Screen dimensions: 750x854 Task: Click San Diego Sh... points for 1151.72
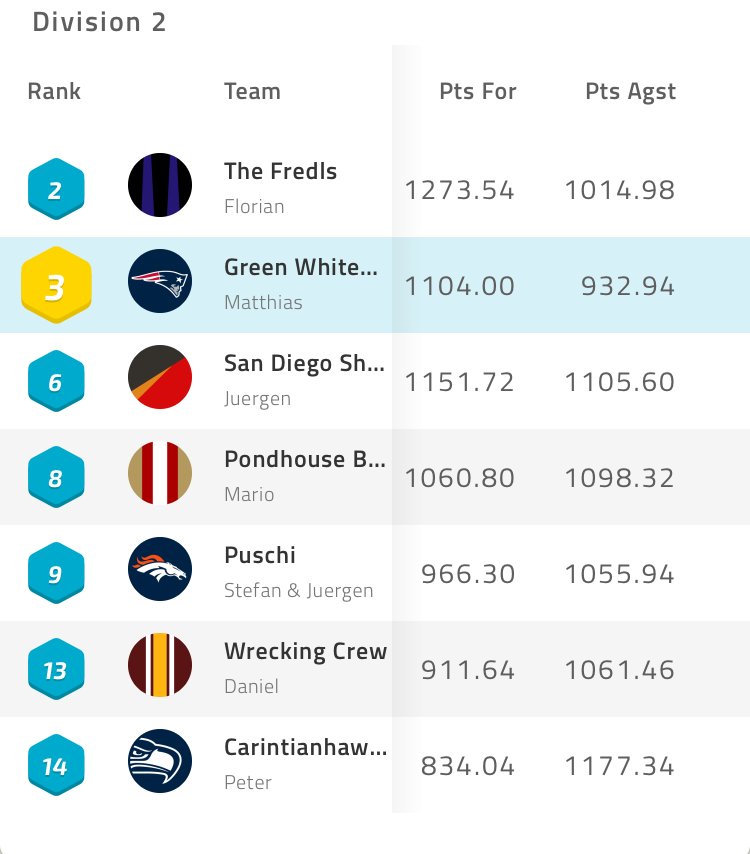click(459, 382)
